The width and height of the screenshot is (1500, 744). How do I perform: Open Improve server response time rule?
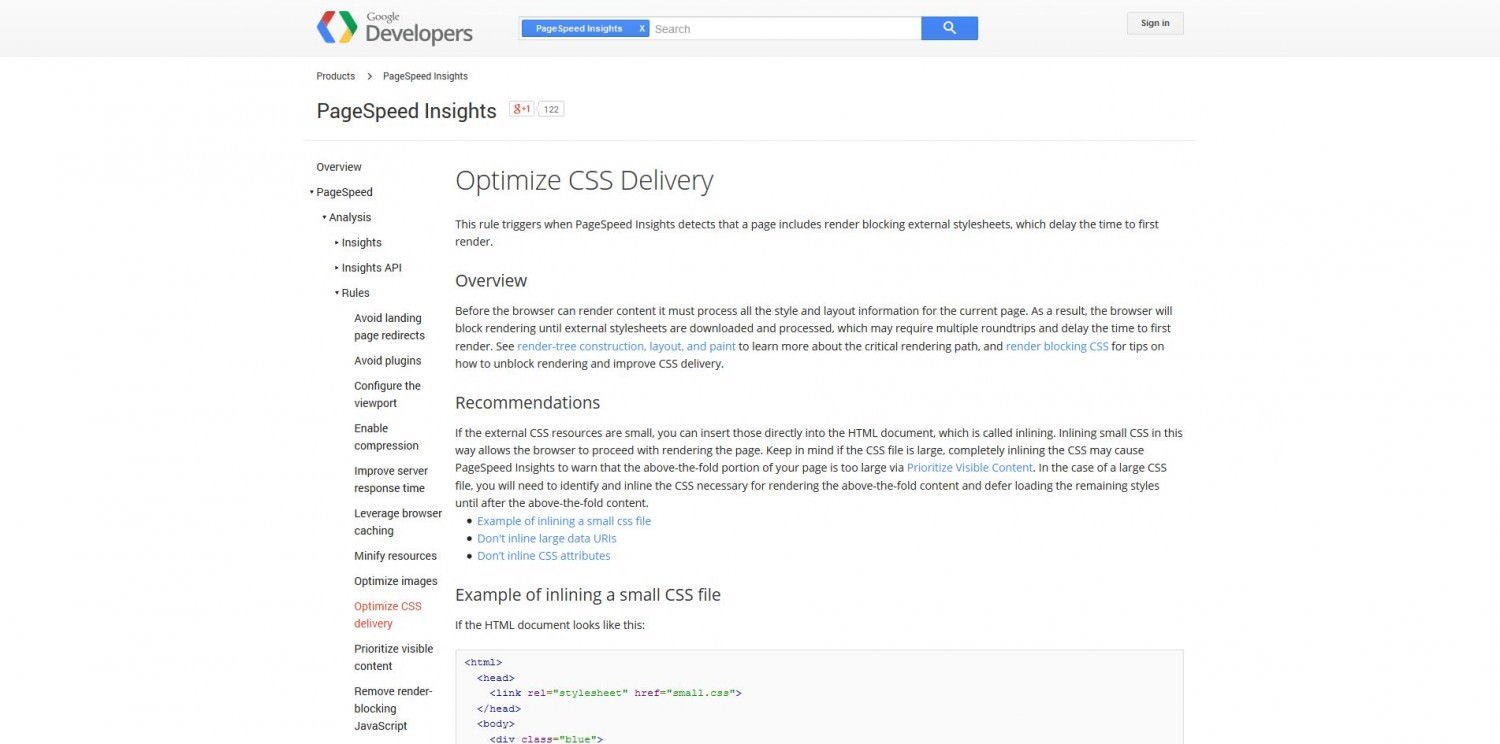click(391, 479)
